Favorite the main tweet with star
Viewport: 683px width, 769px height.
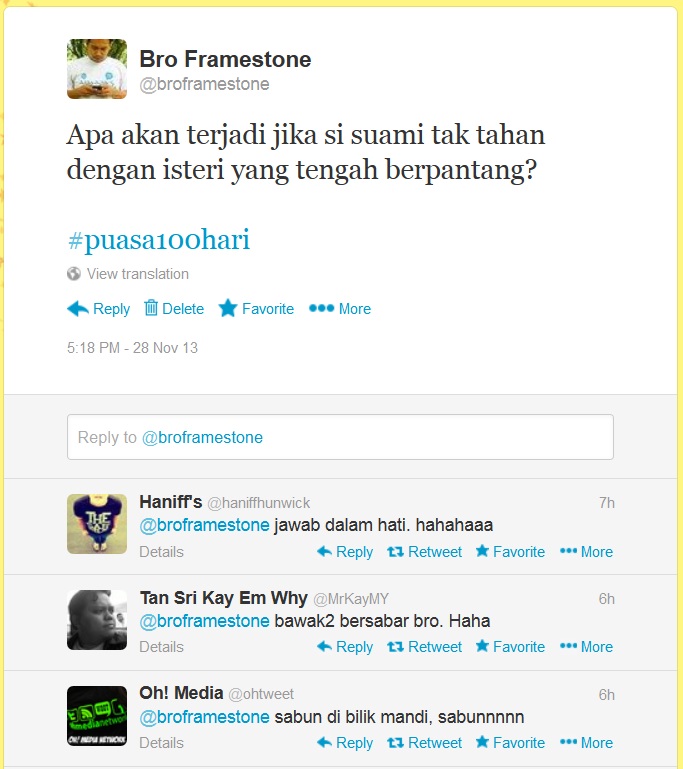[x=256, y=308]
